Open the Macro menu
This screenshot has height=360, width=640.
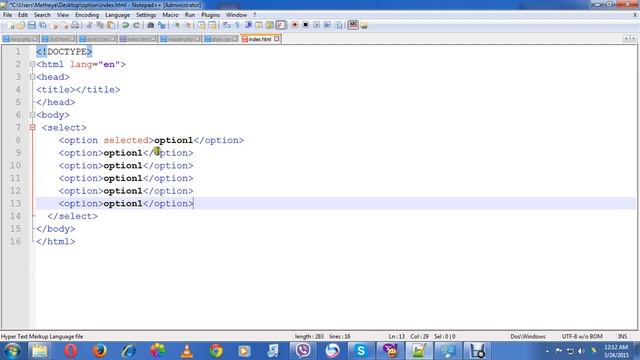[170, 15]
